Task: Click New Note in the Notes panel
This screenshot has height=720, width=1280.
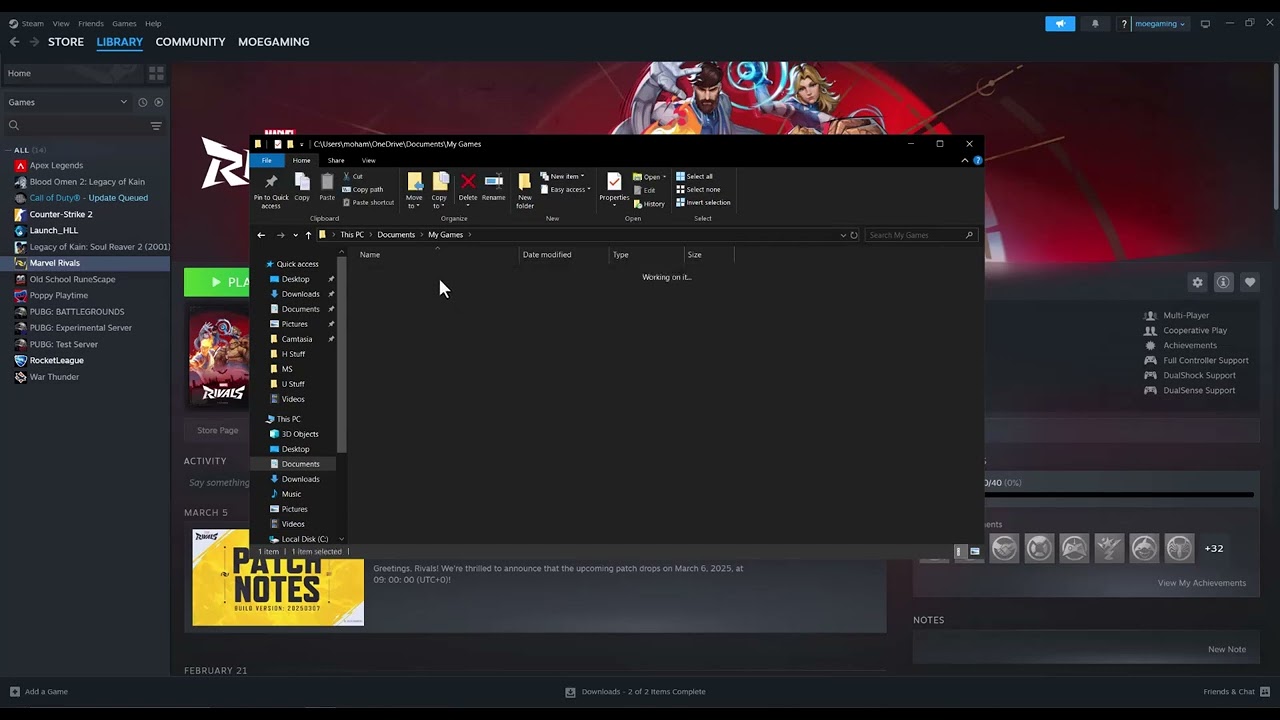Action: point(1227,649)
